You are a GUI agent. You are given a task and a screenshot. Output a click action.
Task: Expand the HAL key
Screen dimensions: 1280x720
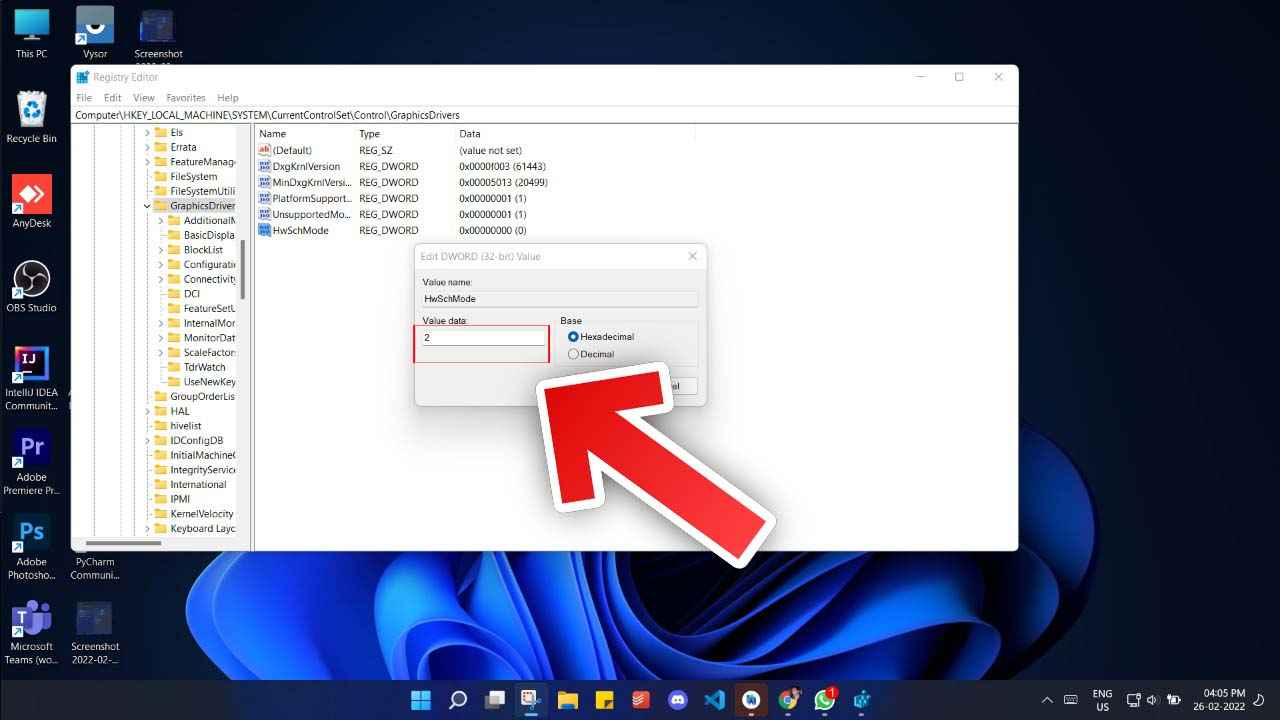(147, 411)
